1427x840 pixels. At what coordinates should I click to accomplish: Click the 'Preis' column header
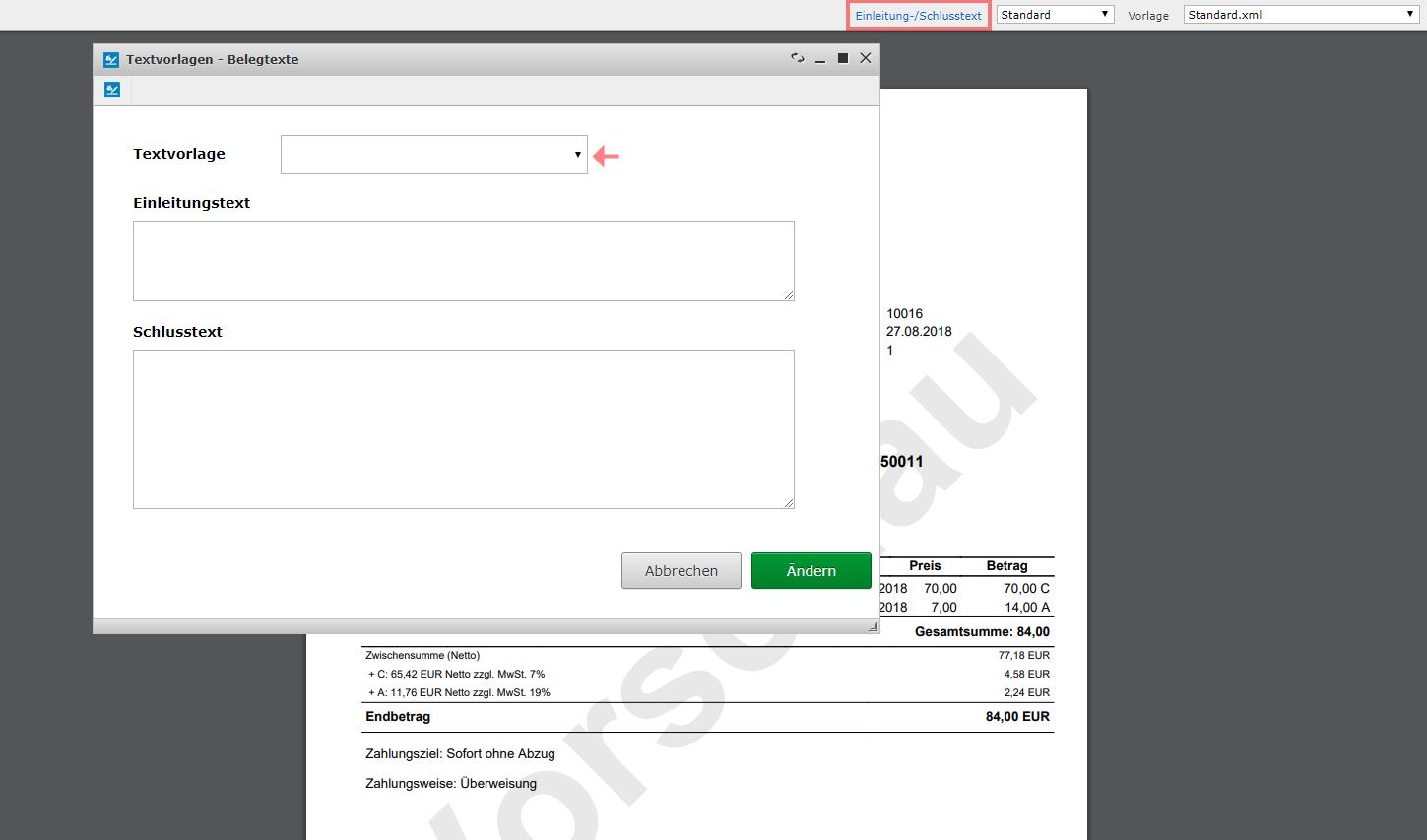point(925,566)
